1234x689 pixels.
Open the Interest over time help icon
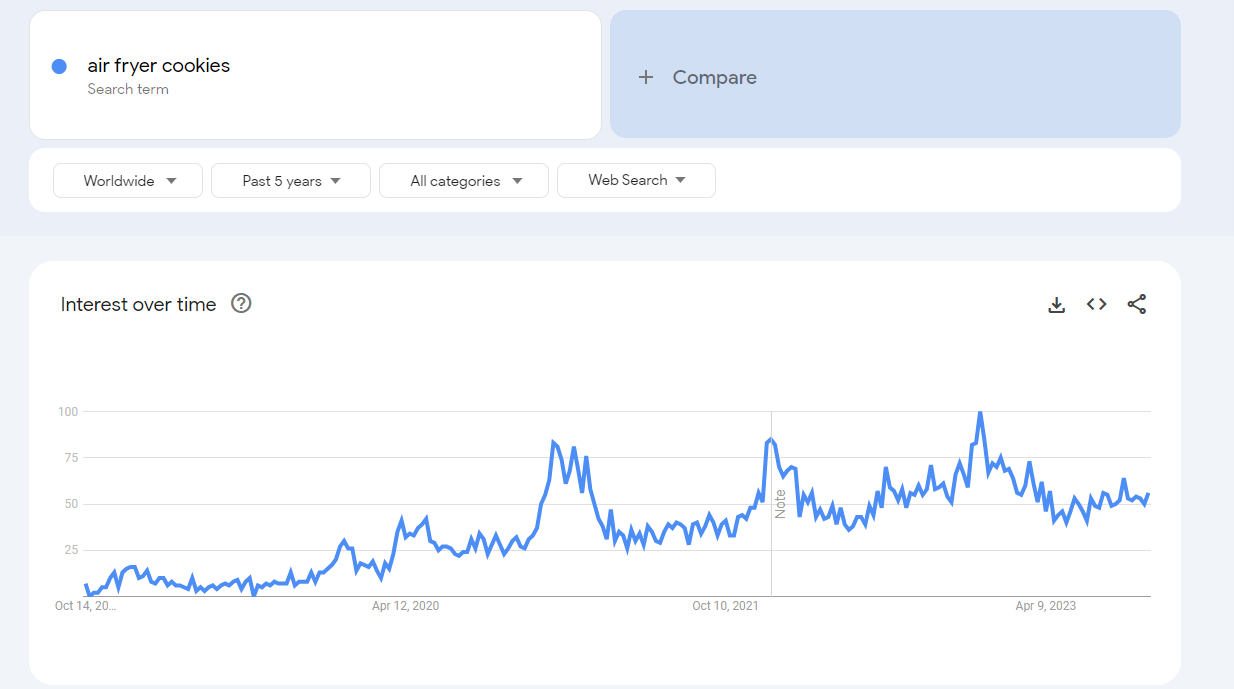click(x=241, y=304)
